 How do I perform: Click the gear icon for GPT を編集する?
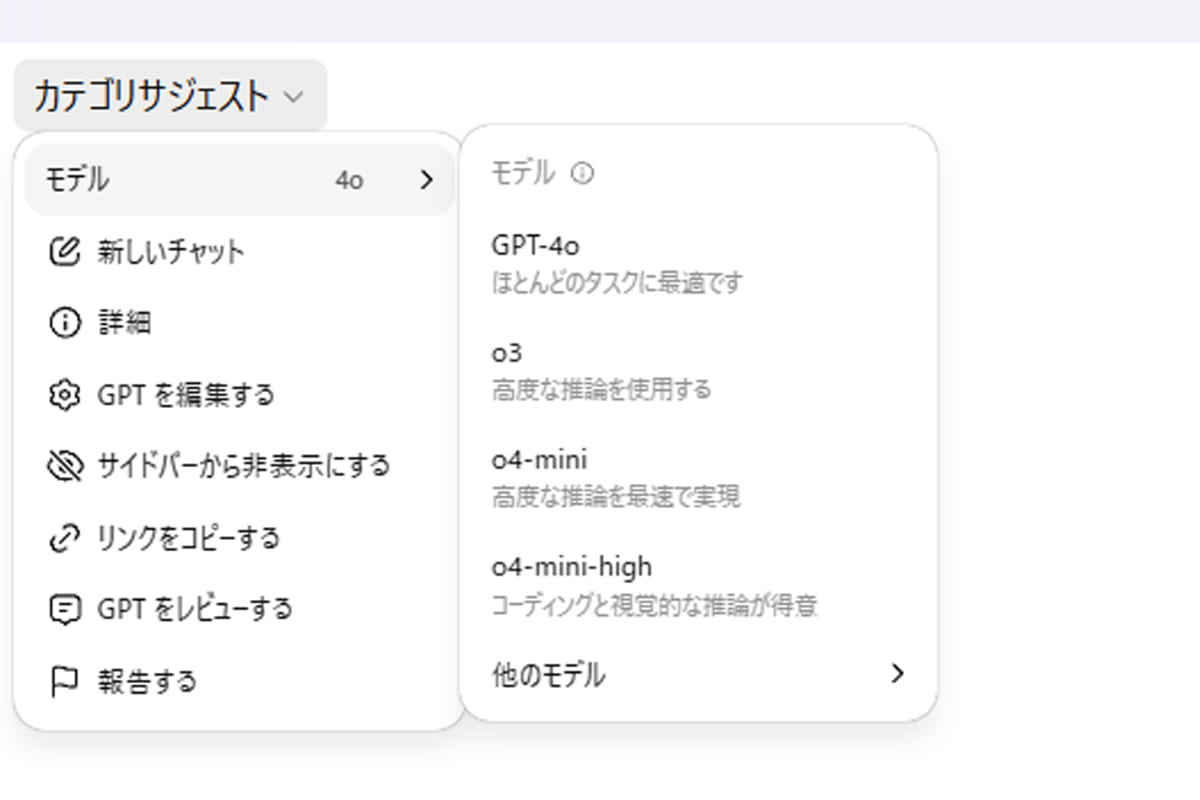pos(64,395)
